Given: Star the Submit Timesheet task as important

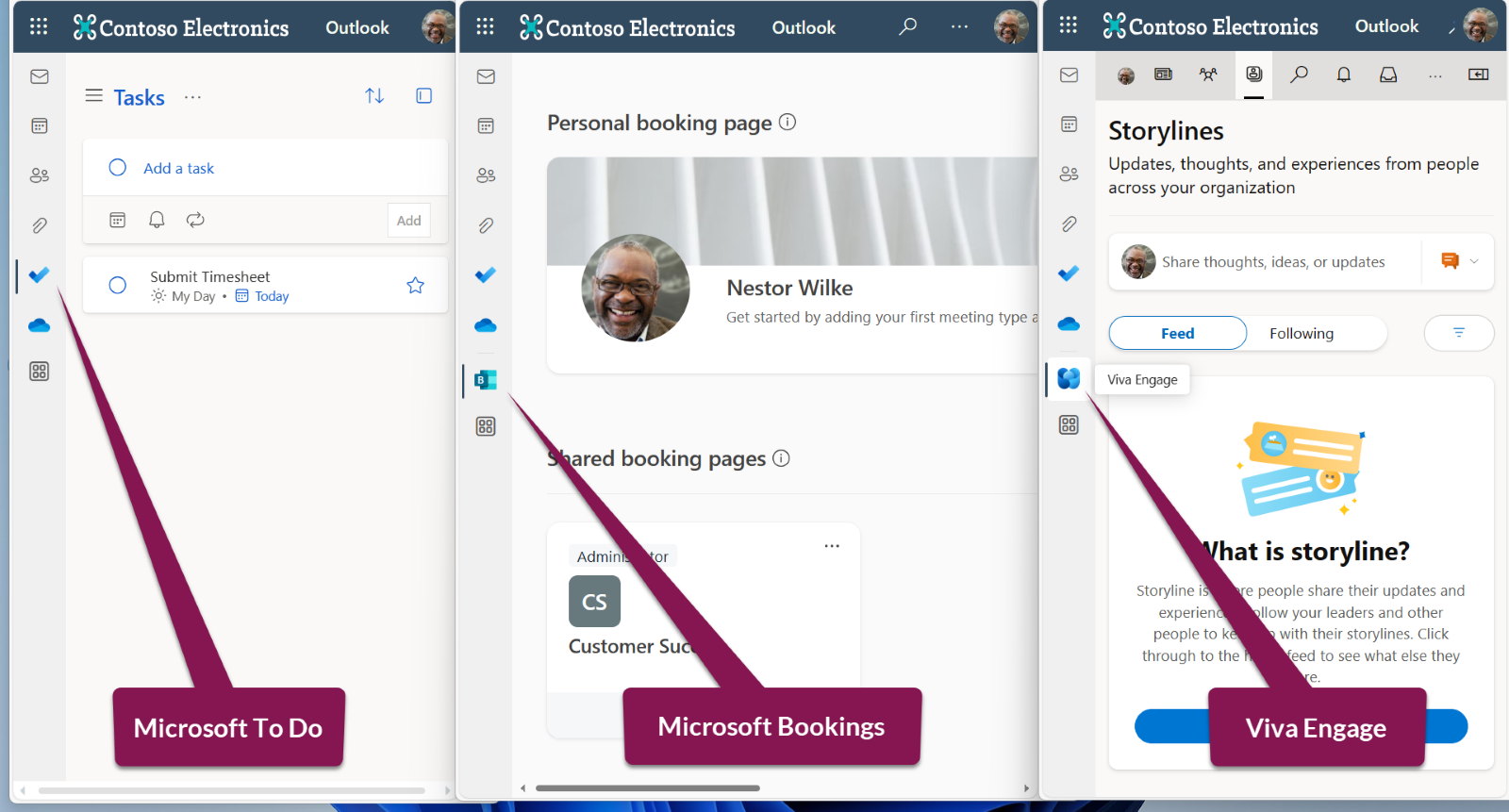Looking at the screenshot, I should tap(415, 285).
